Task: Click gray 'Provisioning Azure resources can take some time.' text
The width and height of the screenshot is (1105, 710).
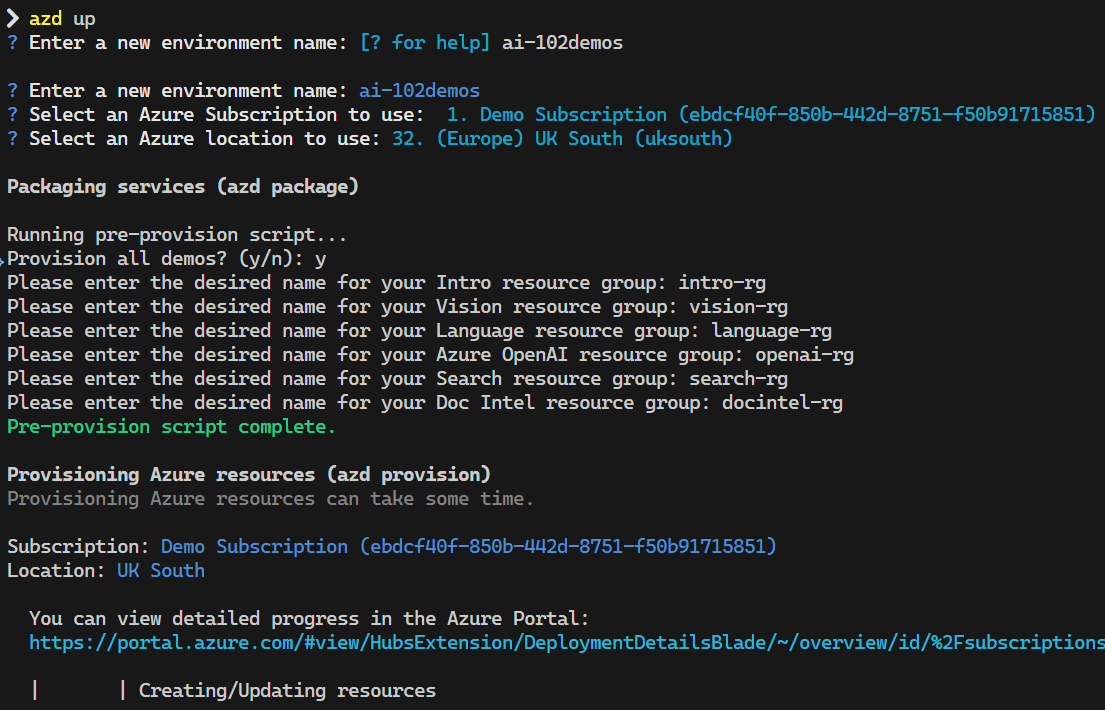Action: click(x=271, y=498)
